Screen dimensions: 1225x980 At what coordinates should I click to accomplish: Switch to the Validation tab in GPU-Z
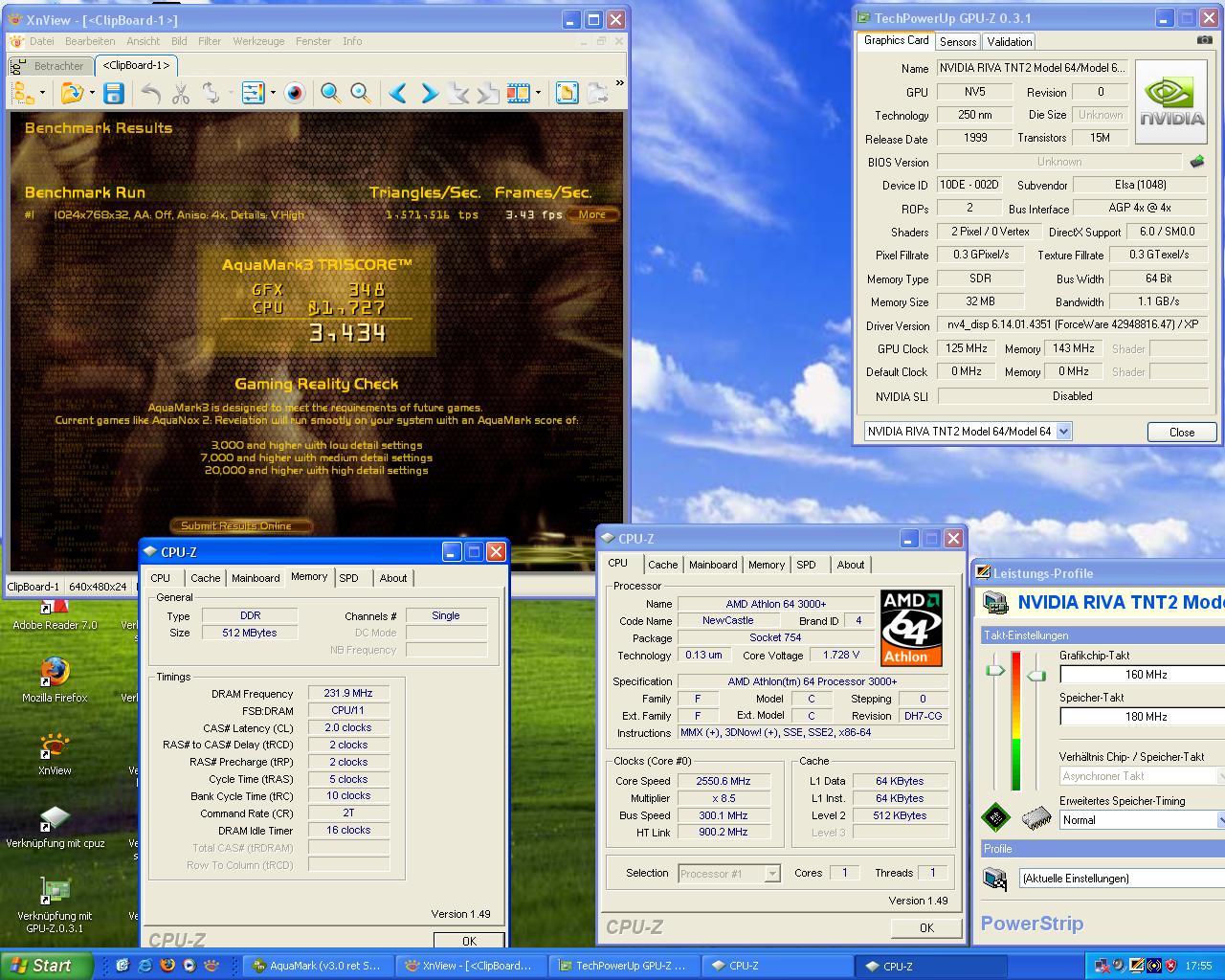[x=1010, y=42]
